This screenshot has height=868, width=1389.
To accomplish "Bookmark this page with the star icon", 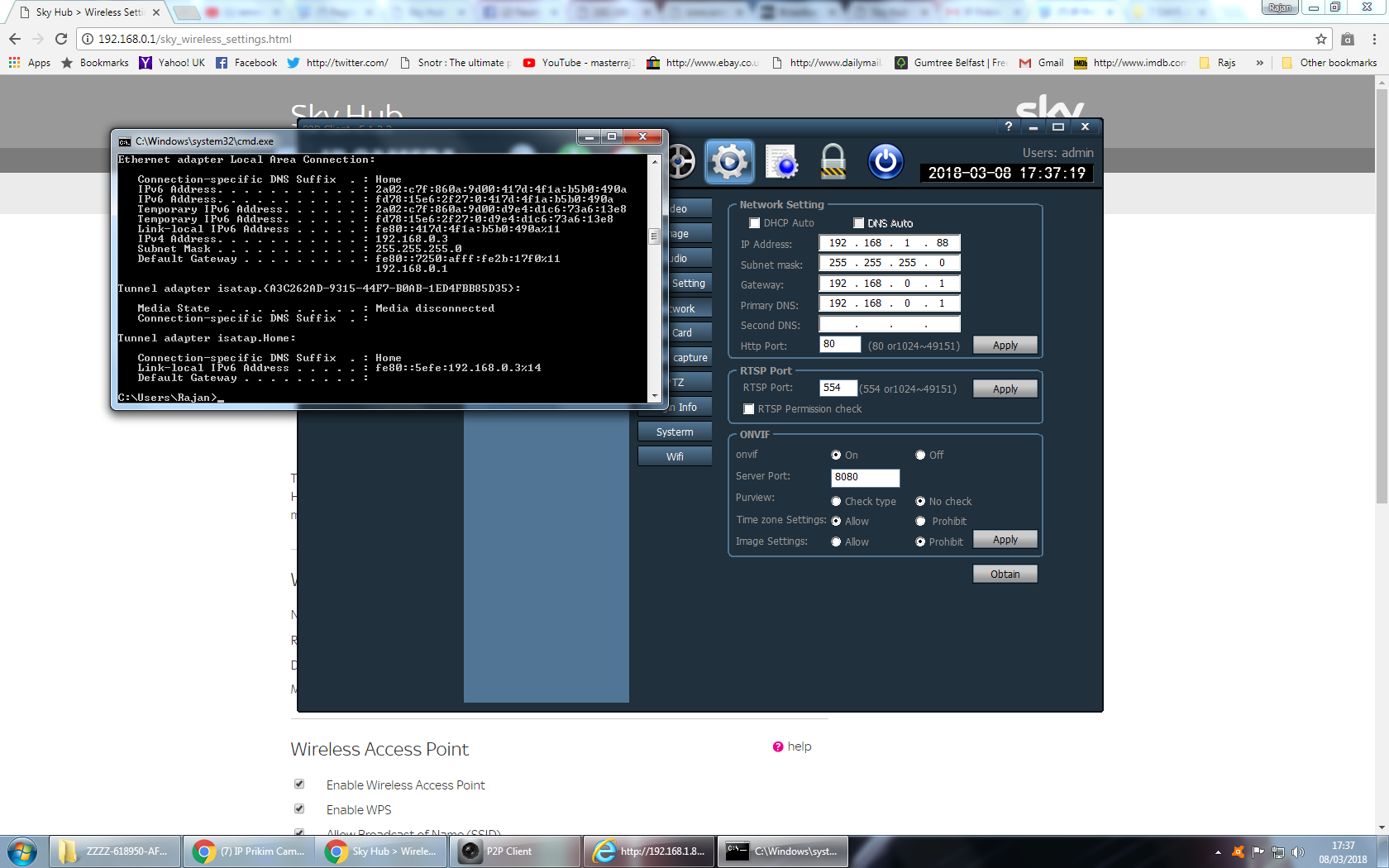I will [x=1321, y=39].
